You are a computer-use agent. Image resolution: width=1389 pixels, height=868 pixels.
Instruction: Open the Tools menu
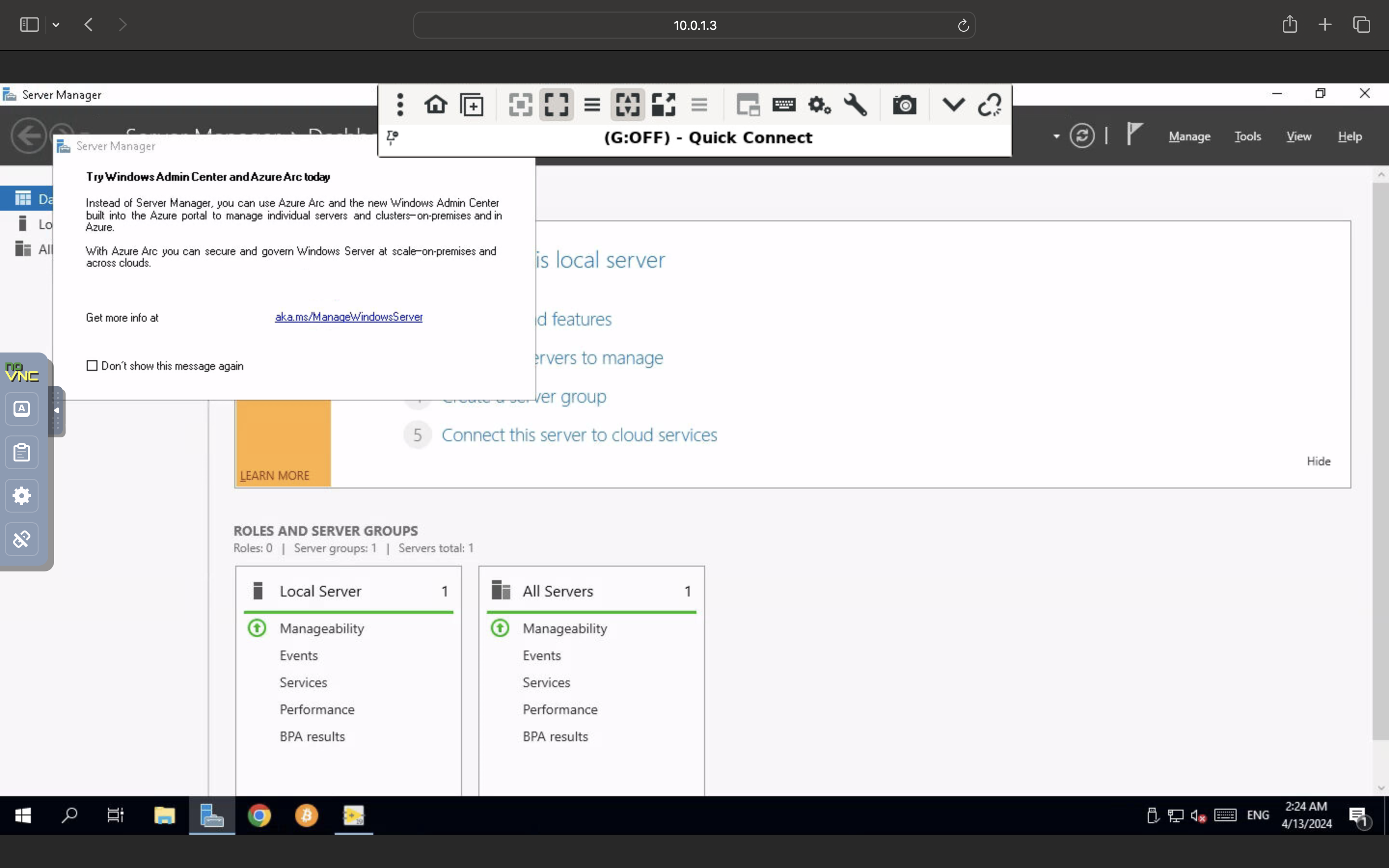pos(1247,136)
